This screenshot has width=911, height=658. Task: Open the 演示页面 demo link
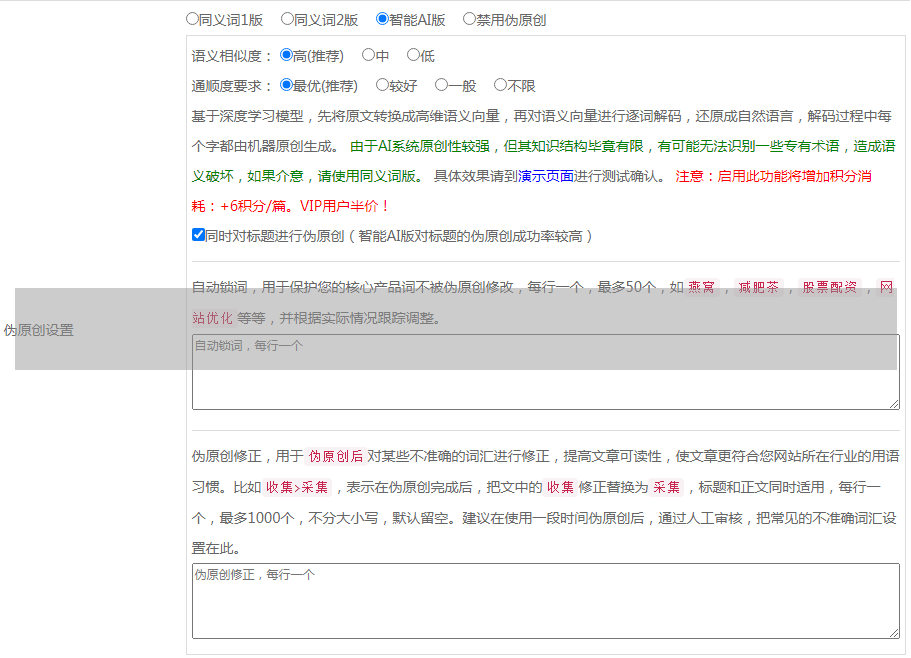pyautogui.click(x=545, y=176)
